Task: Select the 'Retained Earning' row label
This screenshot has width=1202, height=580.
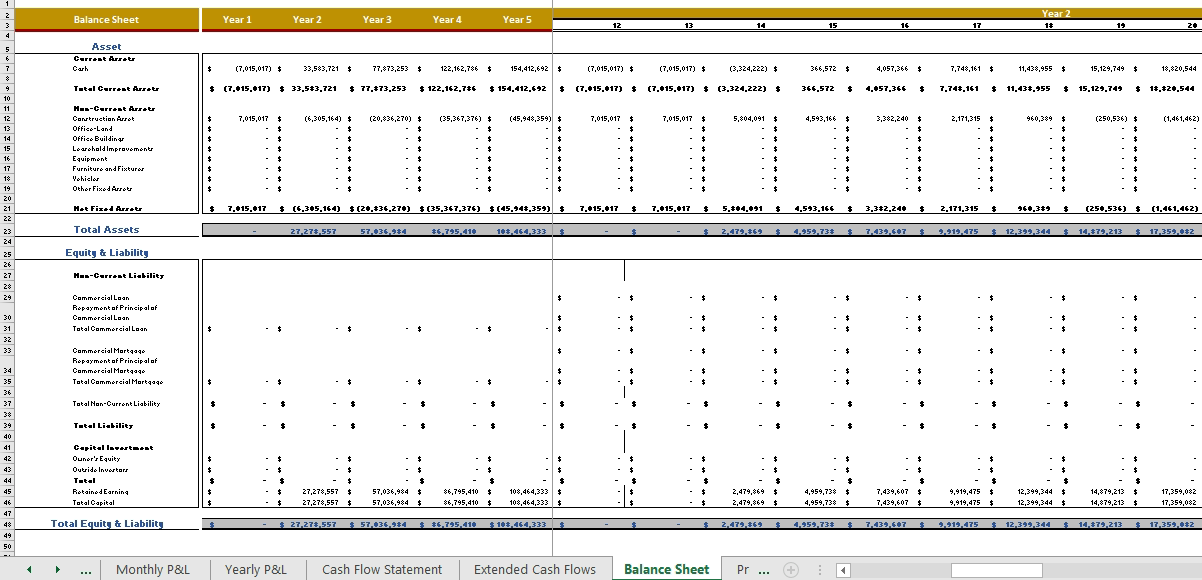Action: pos(100,492)
